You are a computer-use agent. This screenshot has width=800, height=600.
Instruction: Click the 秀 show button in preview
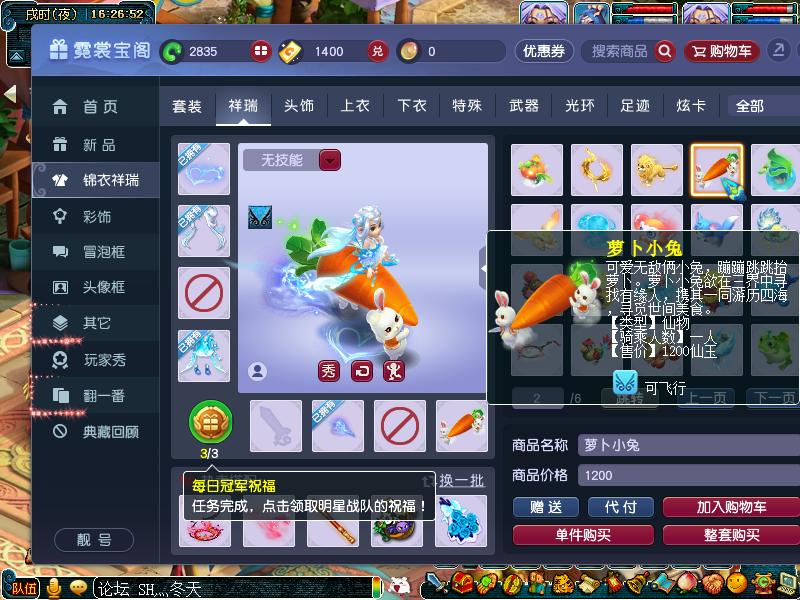tap(329, 371)
